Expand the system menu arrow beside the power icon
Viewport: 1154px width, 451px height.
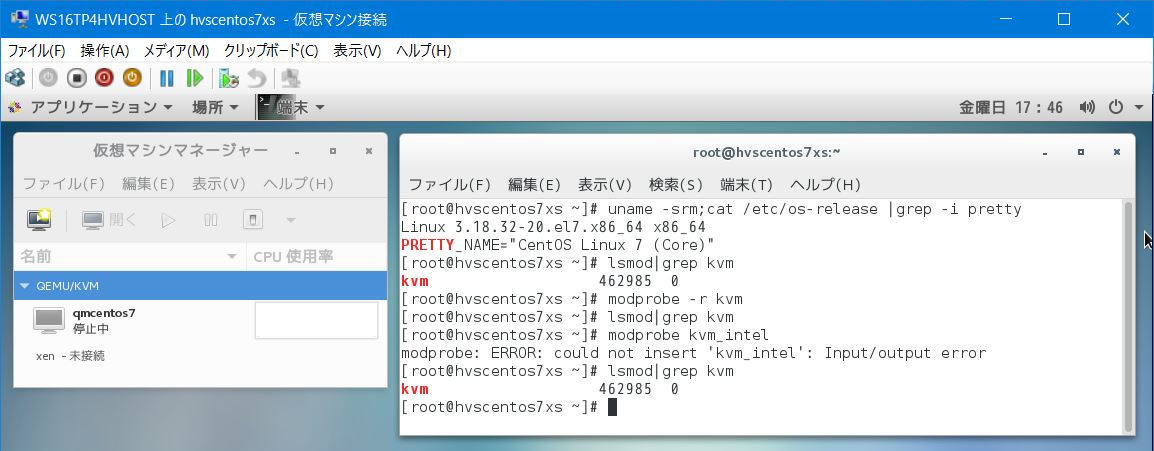click(1139, 107)
